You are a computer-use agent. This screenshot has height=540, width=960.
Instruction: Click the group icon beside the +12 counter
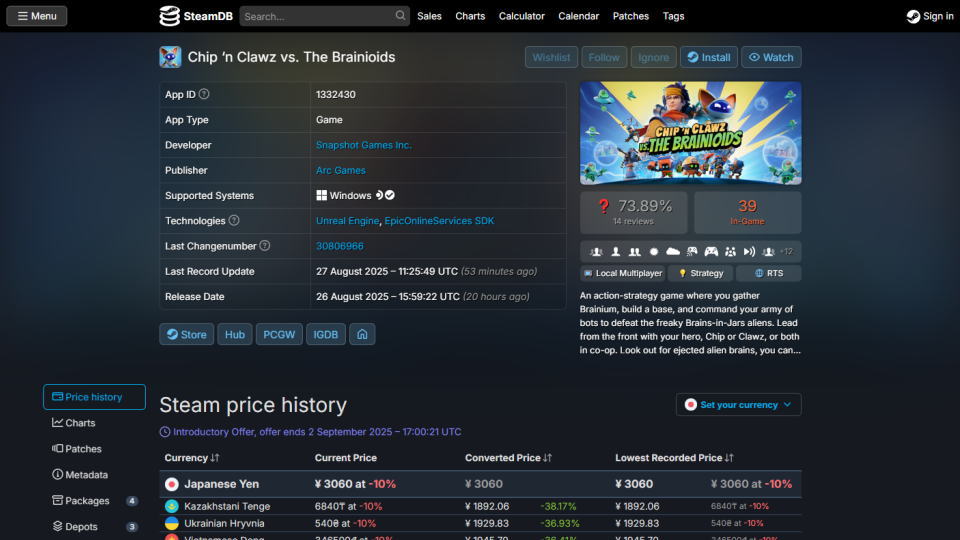pos(768,252)
